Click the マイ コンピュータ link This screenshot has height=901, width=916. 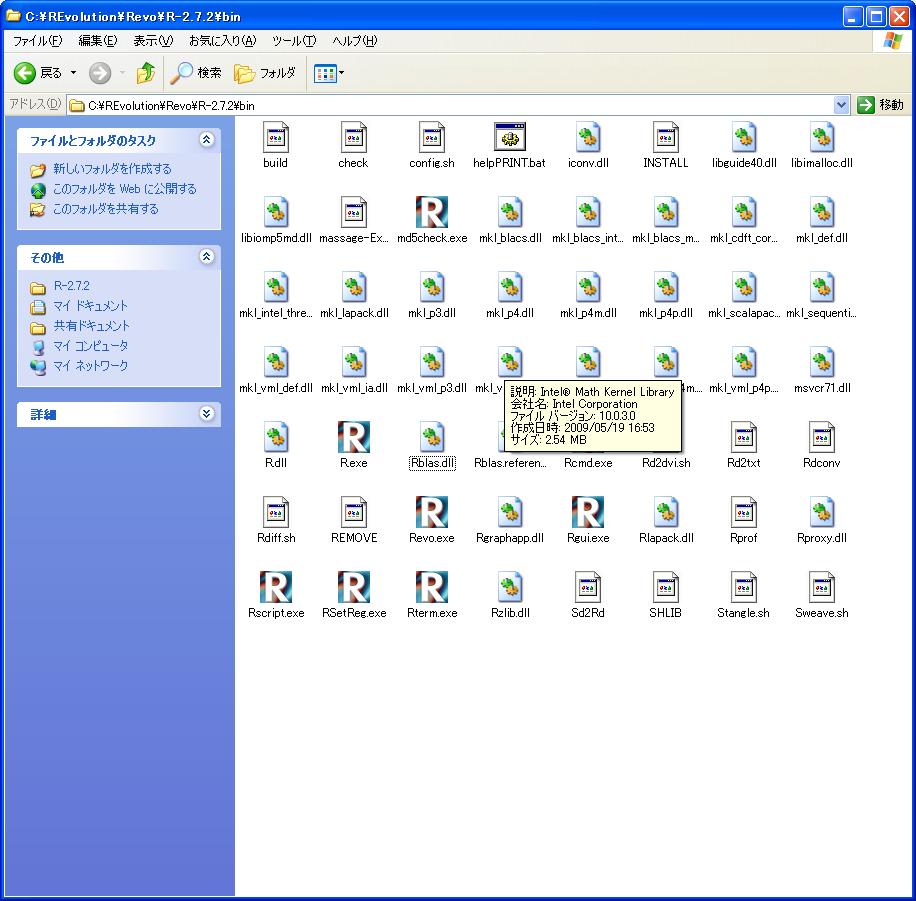[x=90, y=346]
